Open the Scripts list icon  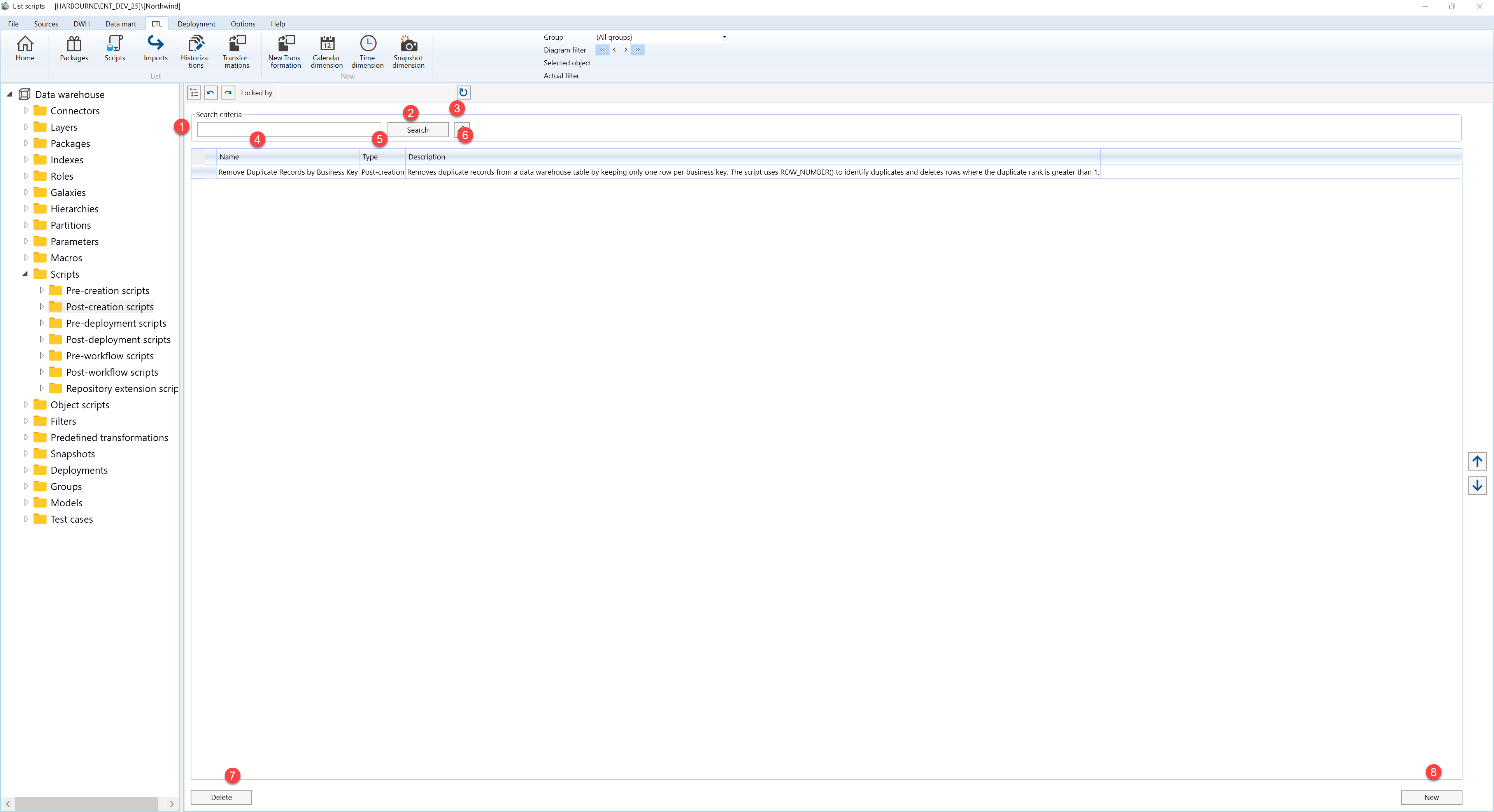point(114,48)
